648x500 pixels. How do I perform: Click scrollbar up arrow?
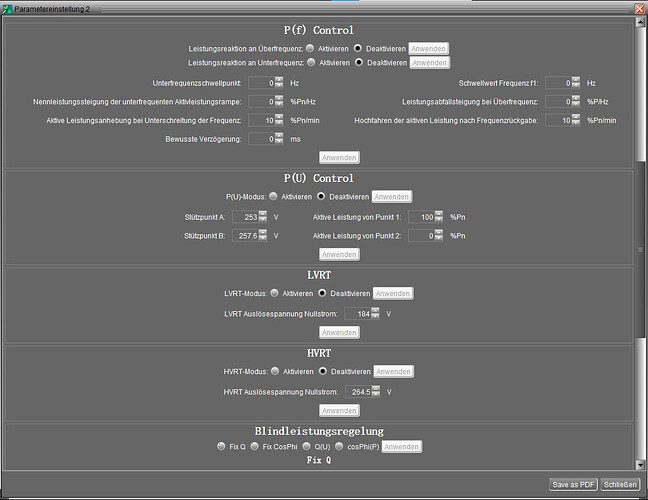tap(641, 22)
